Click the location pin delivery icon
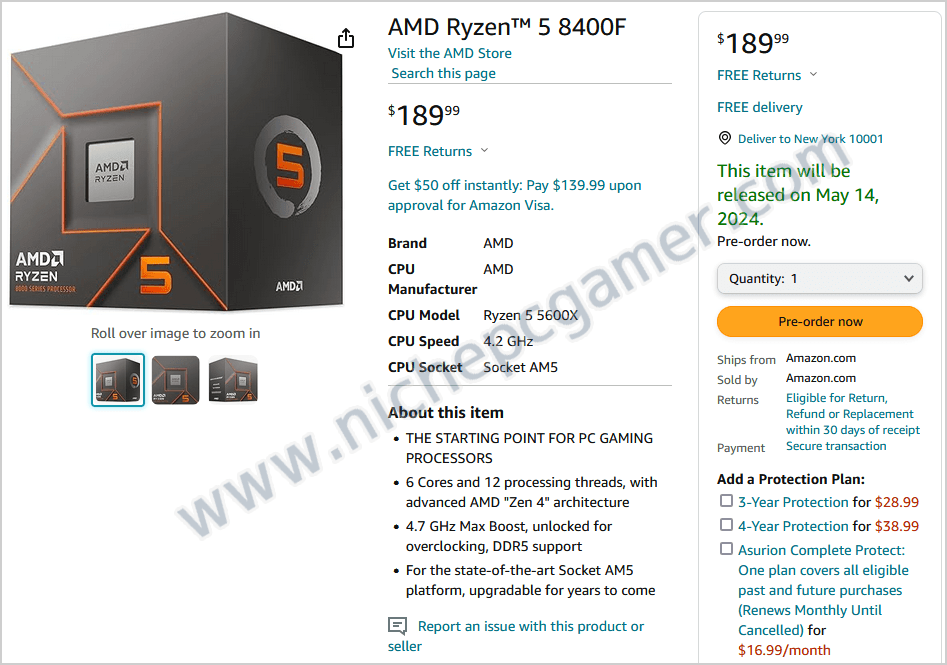 [725, 138]
